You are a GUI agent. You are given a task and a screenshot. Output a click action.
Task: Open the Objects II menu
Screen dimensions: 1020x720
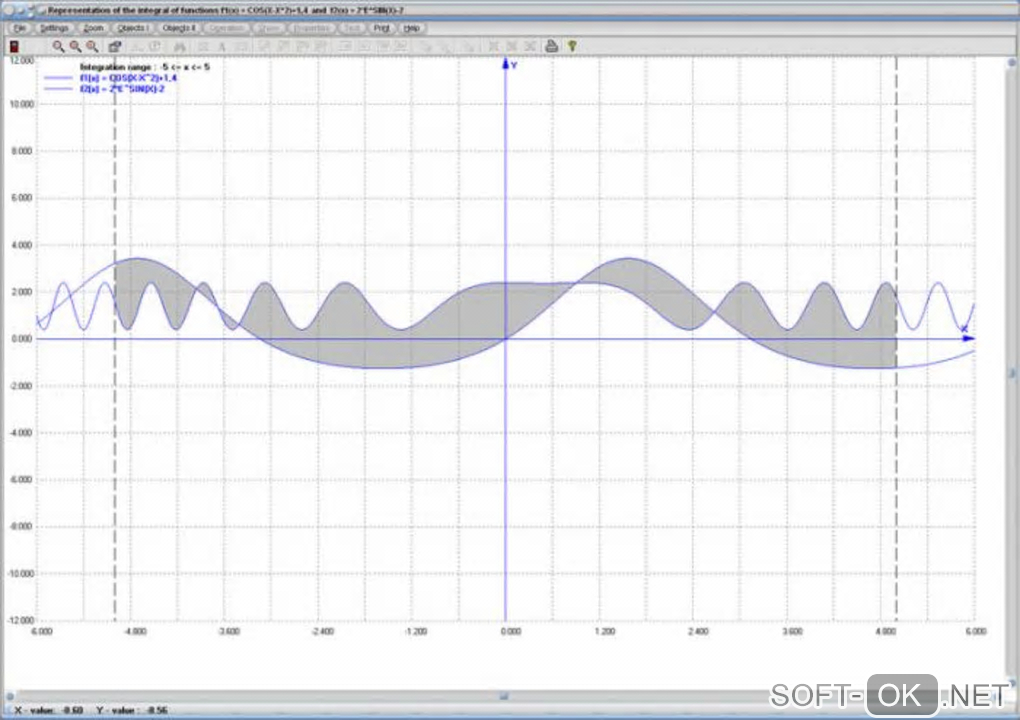[x=178, y=29]
